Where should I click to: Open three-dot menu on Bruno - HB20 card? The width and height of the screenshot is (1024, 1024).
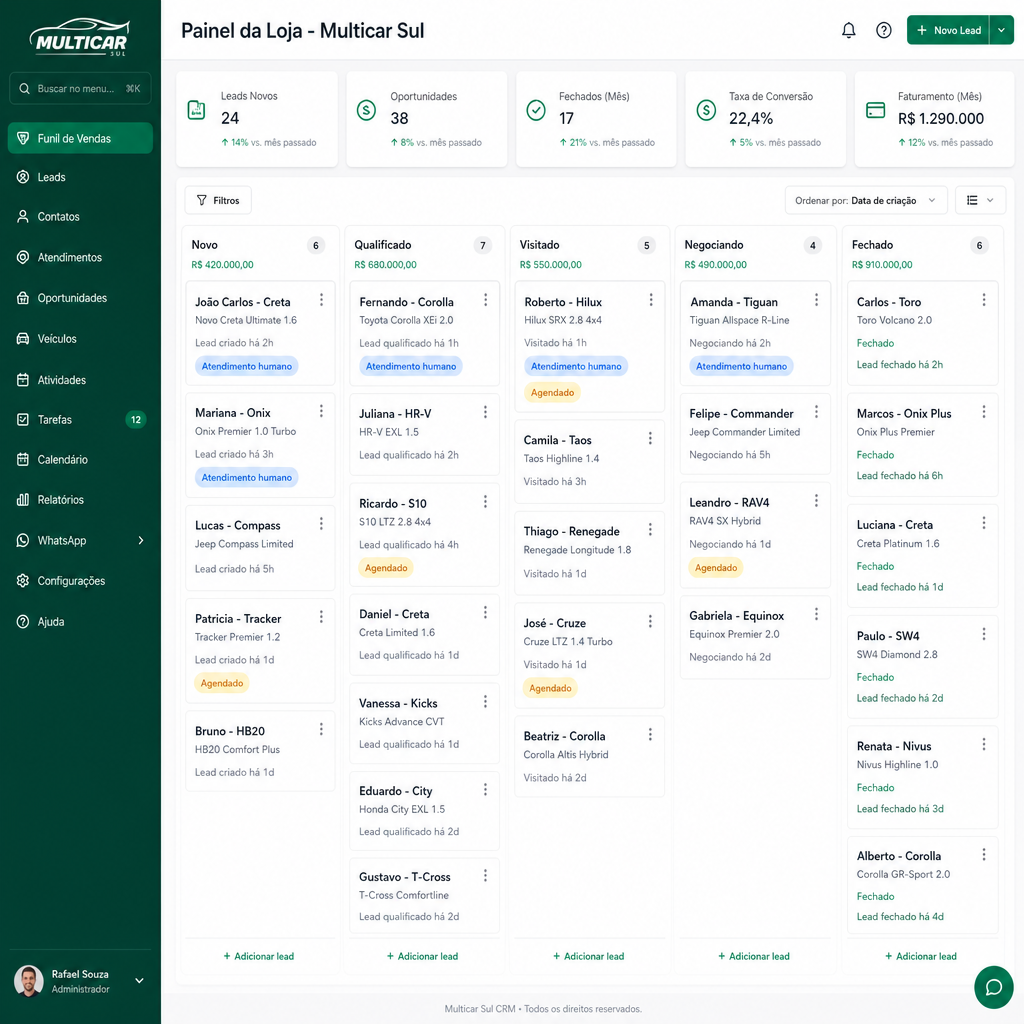(x=321, y=729)
